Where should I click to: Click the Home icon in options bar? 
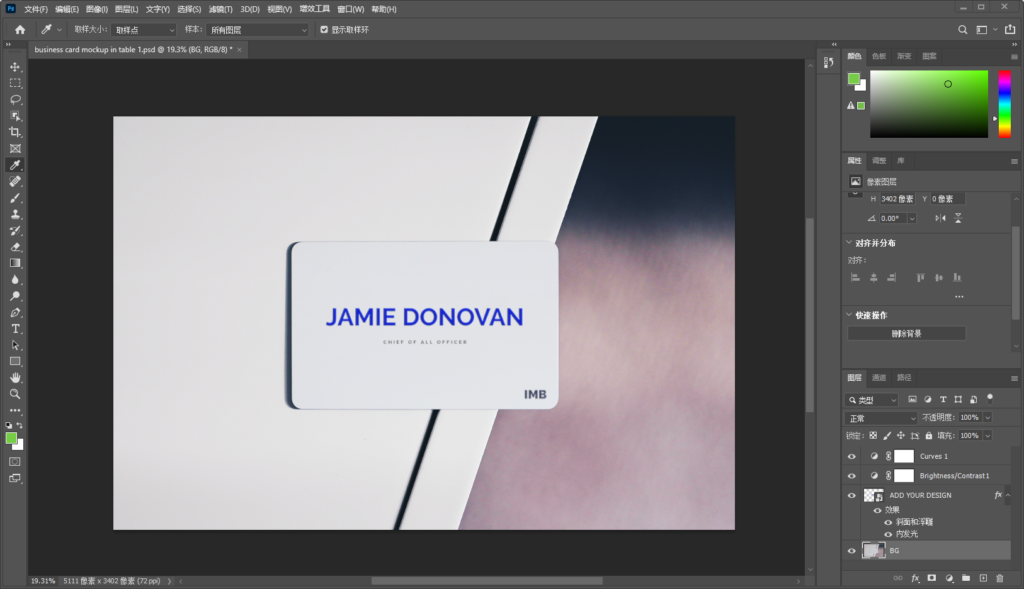[20, 29]
